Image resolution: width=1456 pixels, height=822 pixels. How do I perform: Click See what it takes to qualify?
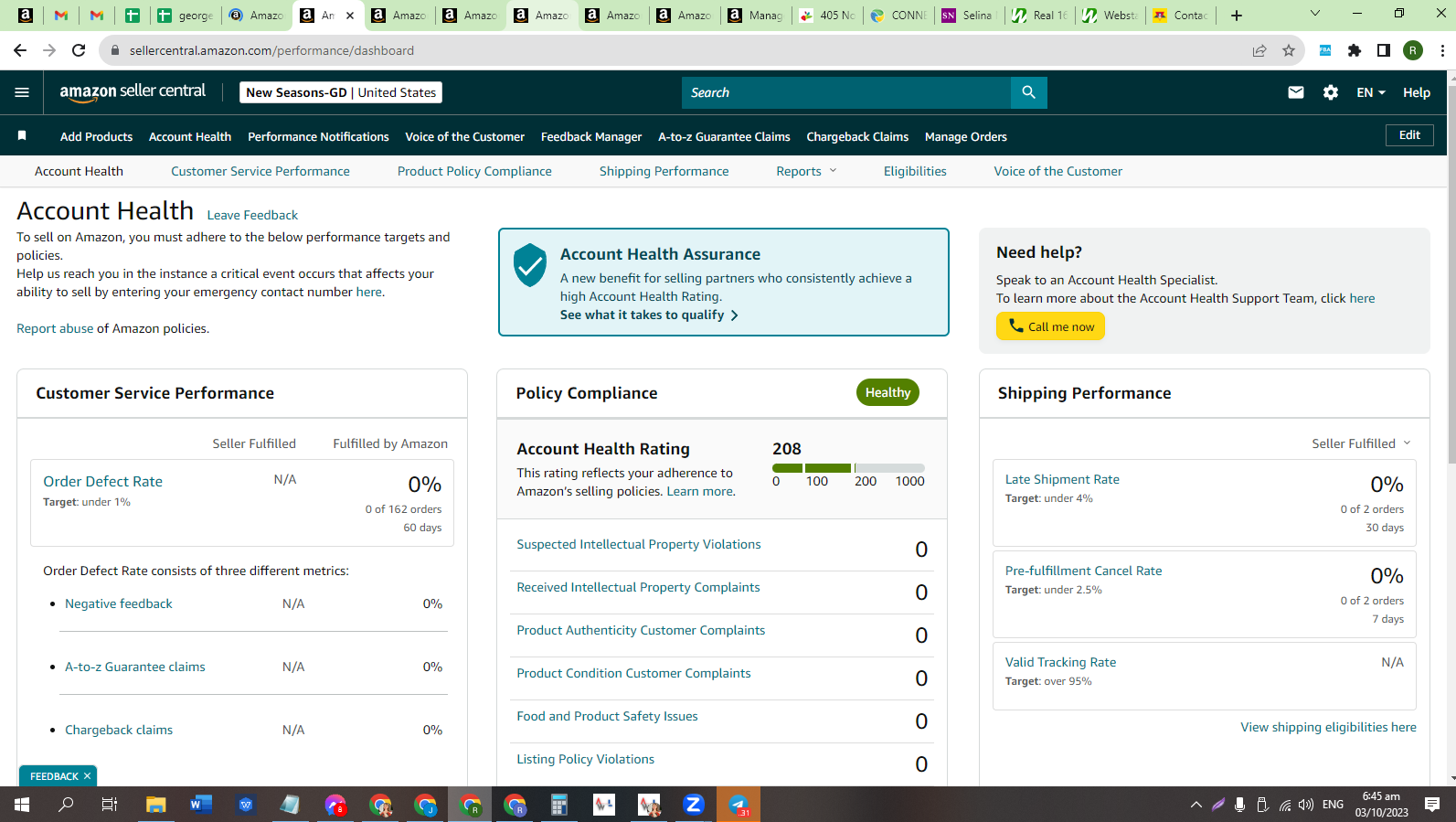(649, 315)
